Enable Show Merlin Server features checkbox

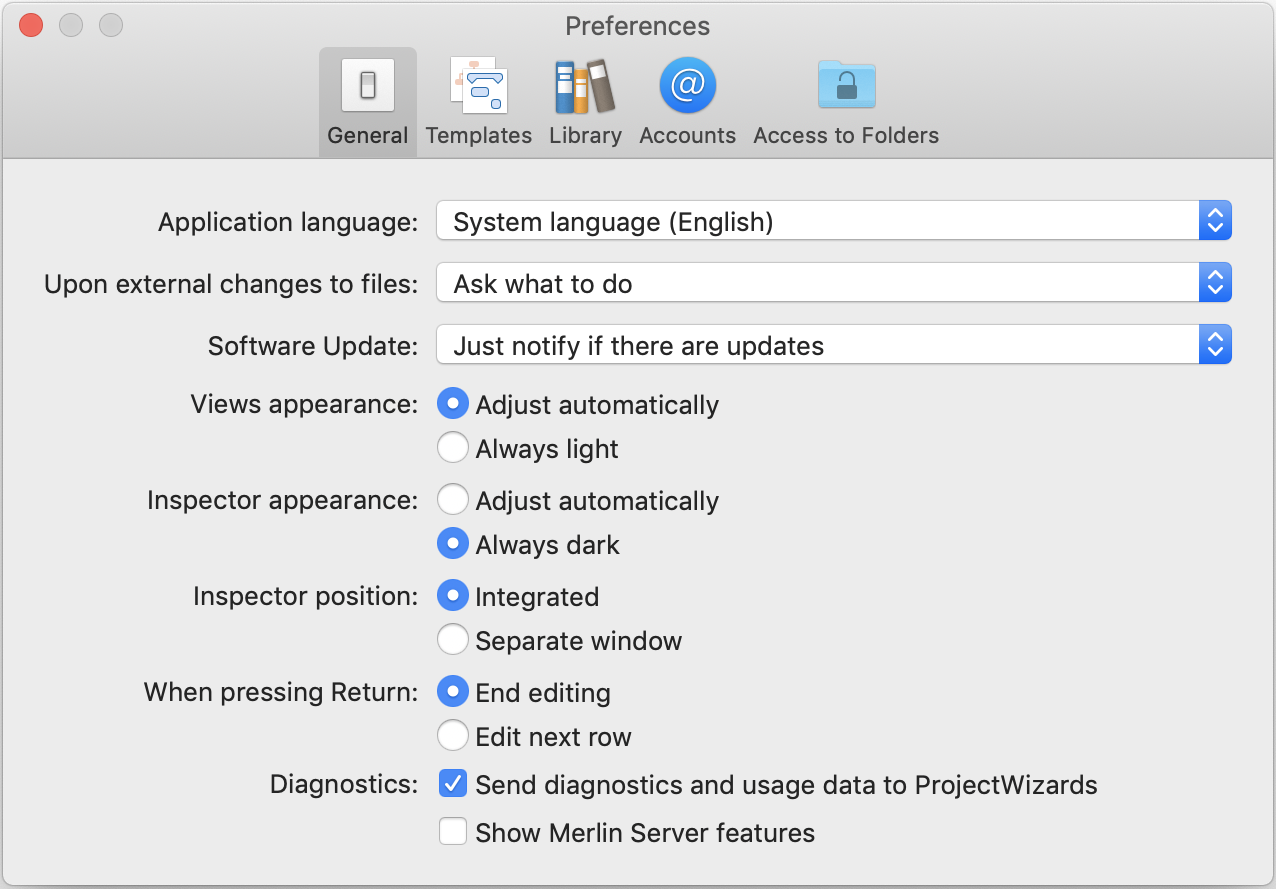click(453, 833)
